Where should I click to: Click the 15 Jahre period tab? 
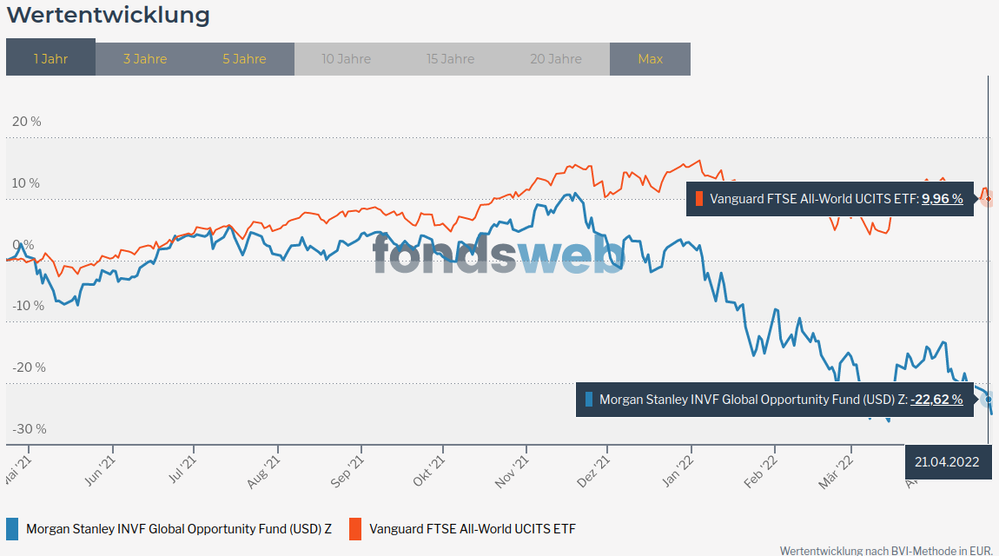[450, 59]
